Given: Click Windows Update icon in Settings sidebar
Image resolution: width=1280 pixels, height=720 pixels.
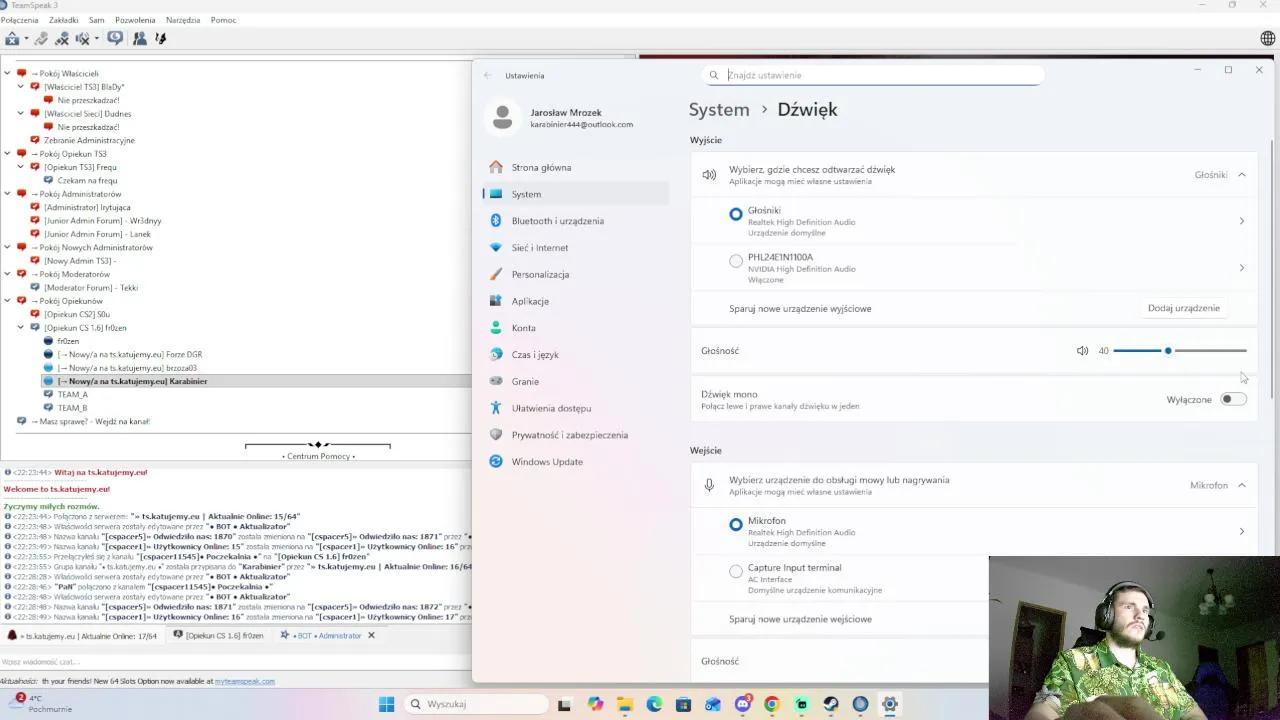Looking at the screenshot, I should pyautogui.click(x=496, y=462).
